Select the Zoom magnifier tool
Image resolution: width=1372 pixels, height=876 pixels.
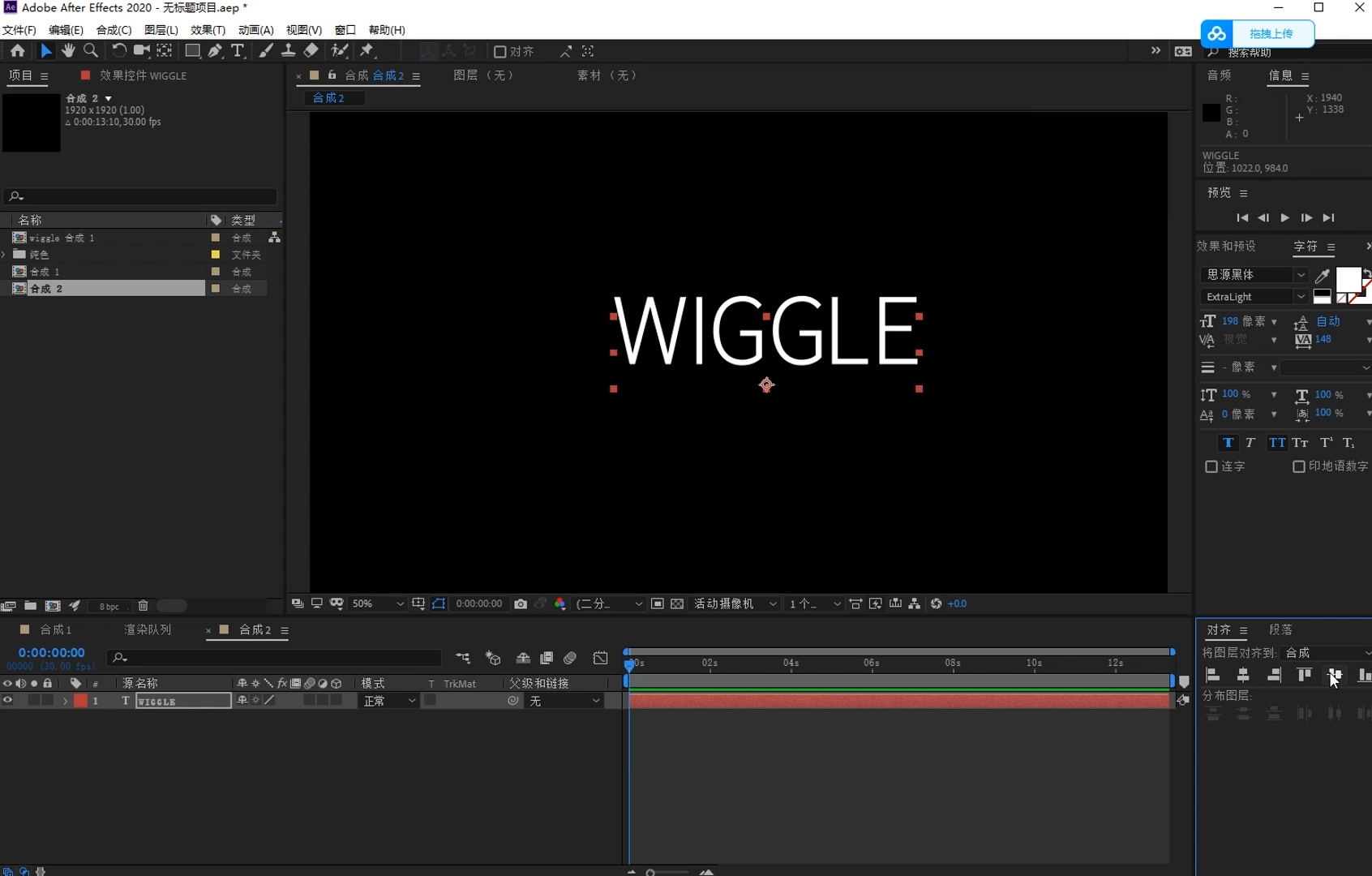click(x=91, y=51)
